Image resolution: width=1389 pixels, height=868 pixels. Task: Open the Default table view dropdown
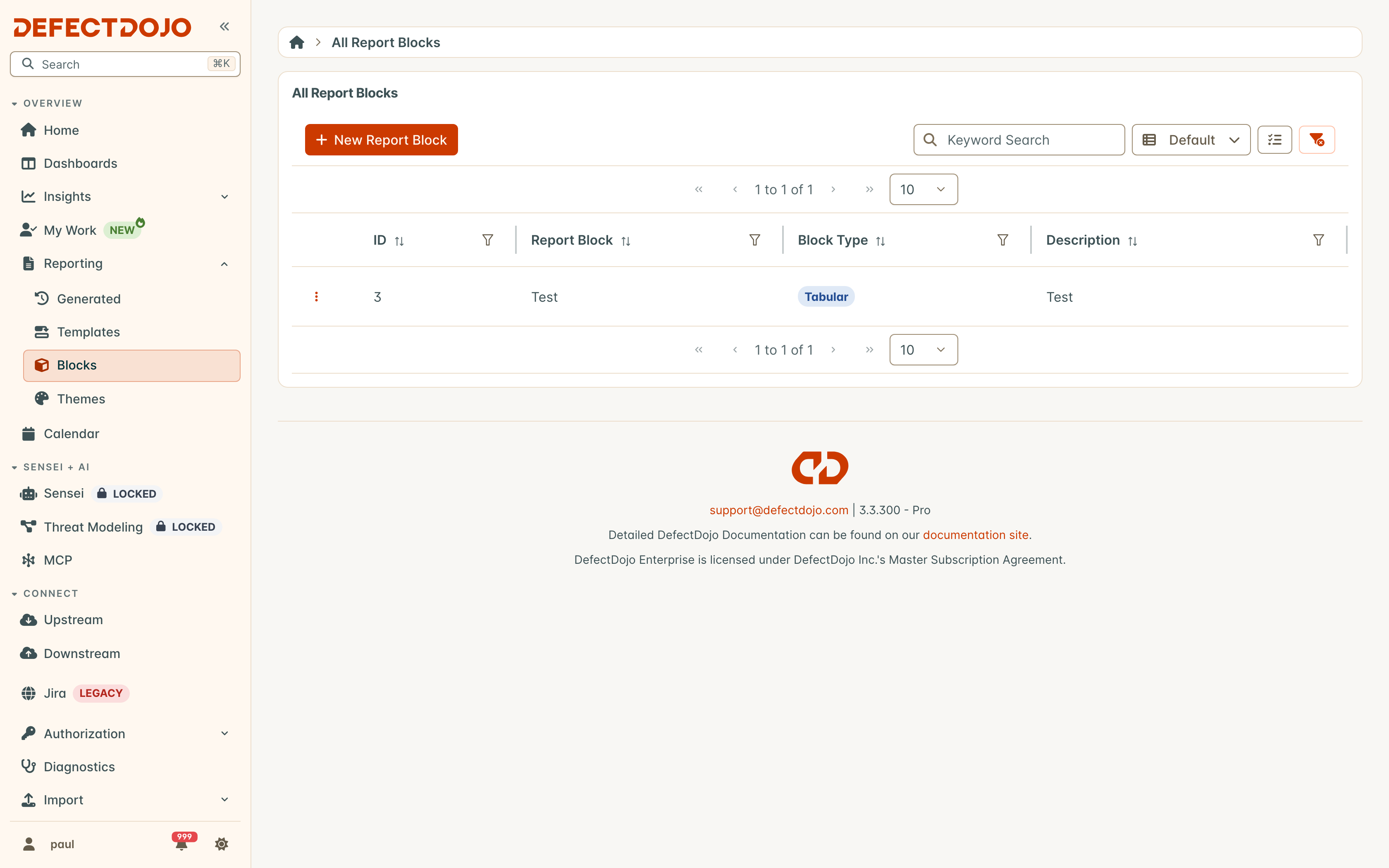click(x=1191, y=140)
